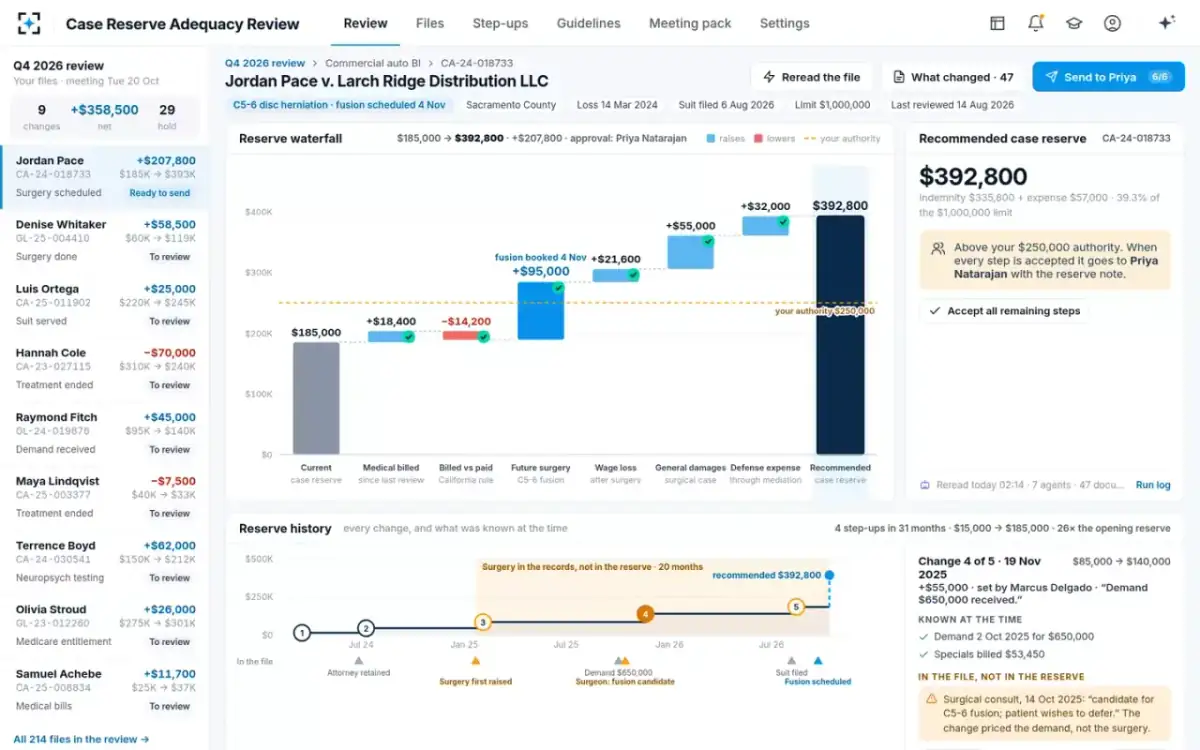Open the Meeting pack tab

tap(690, 23)
